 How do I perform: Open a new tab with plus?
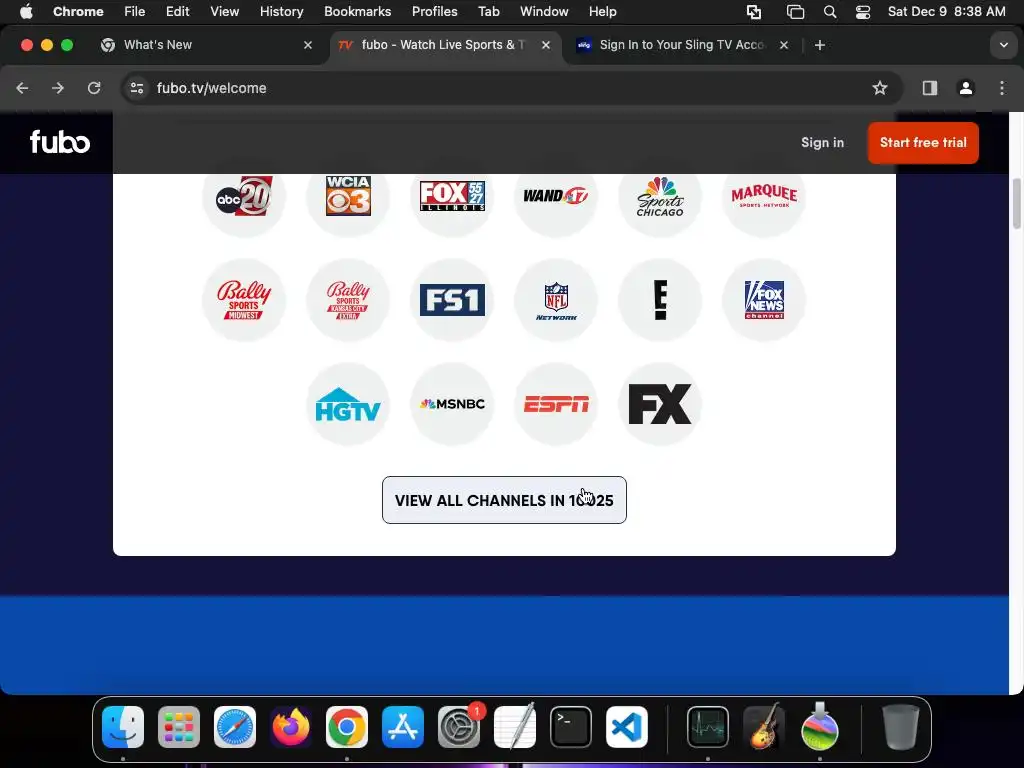pyautogui.click(x=820, y=45)
